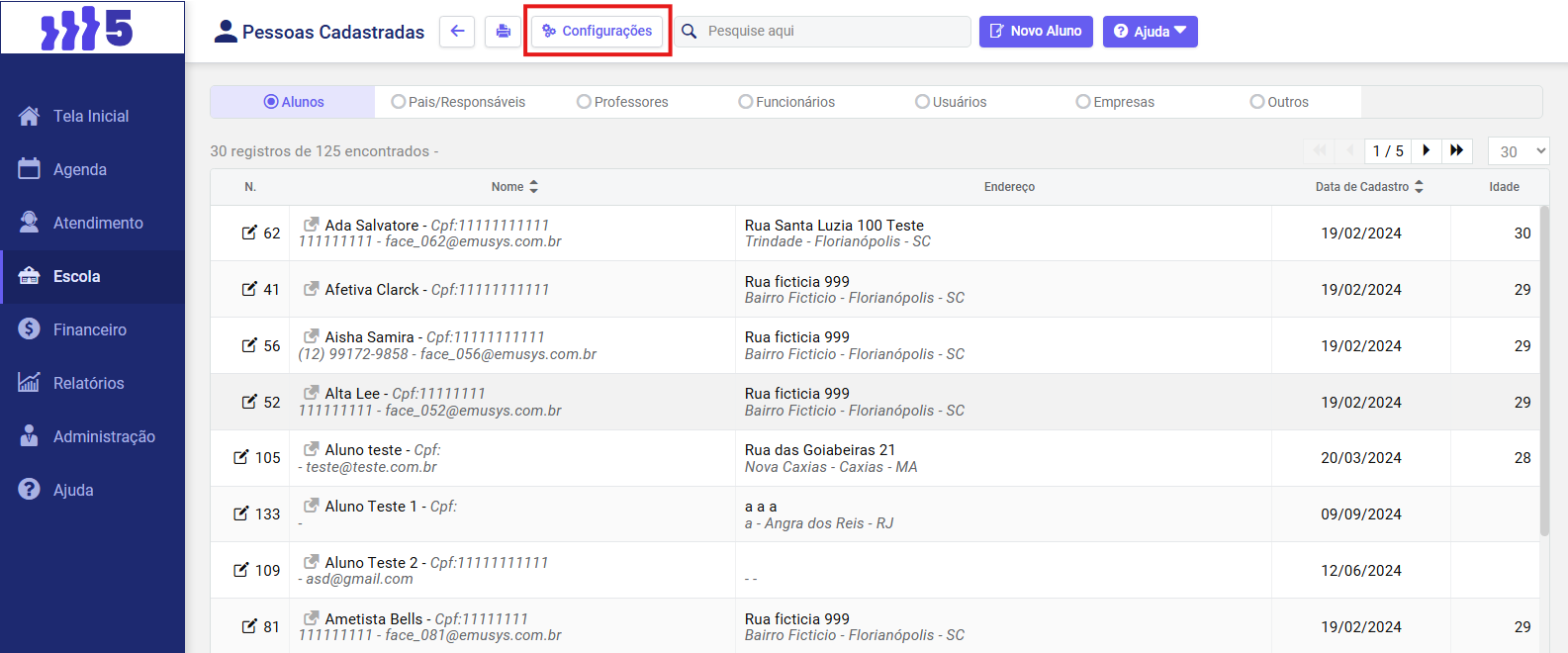
Task: Click the printer icon button
Action: tap(503, 32)
